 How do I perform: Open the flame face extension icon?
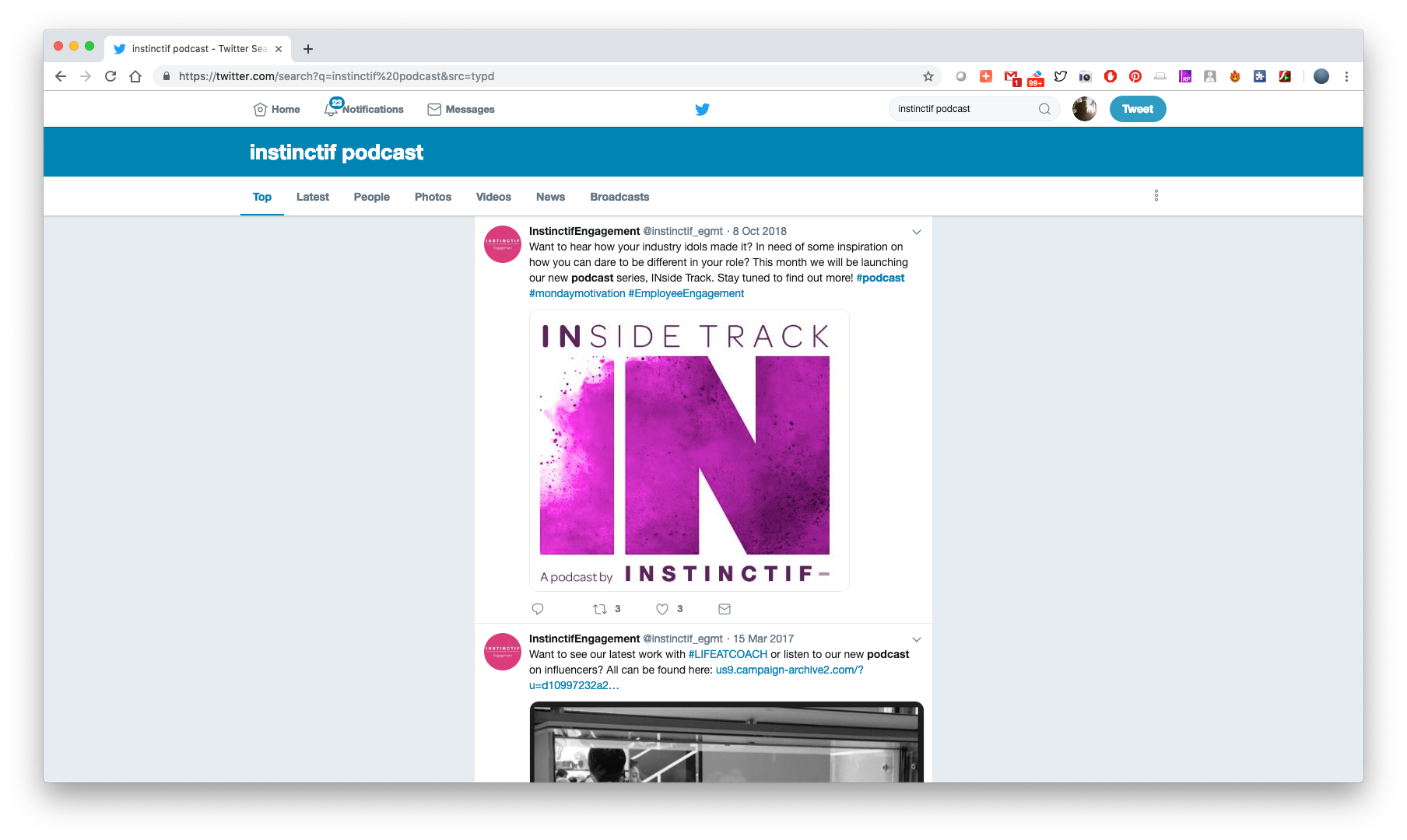[x=1235, y=76]
